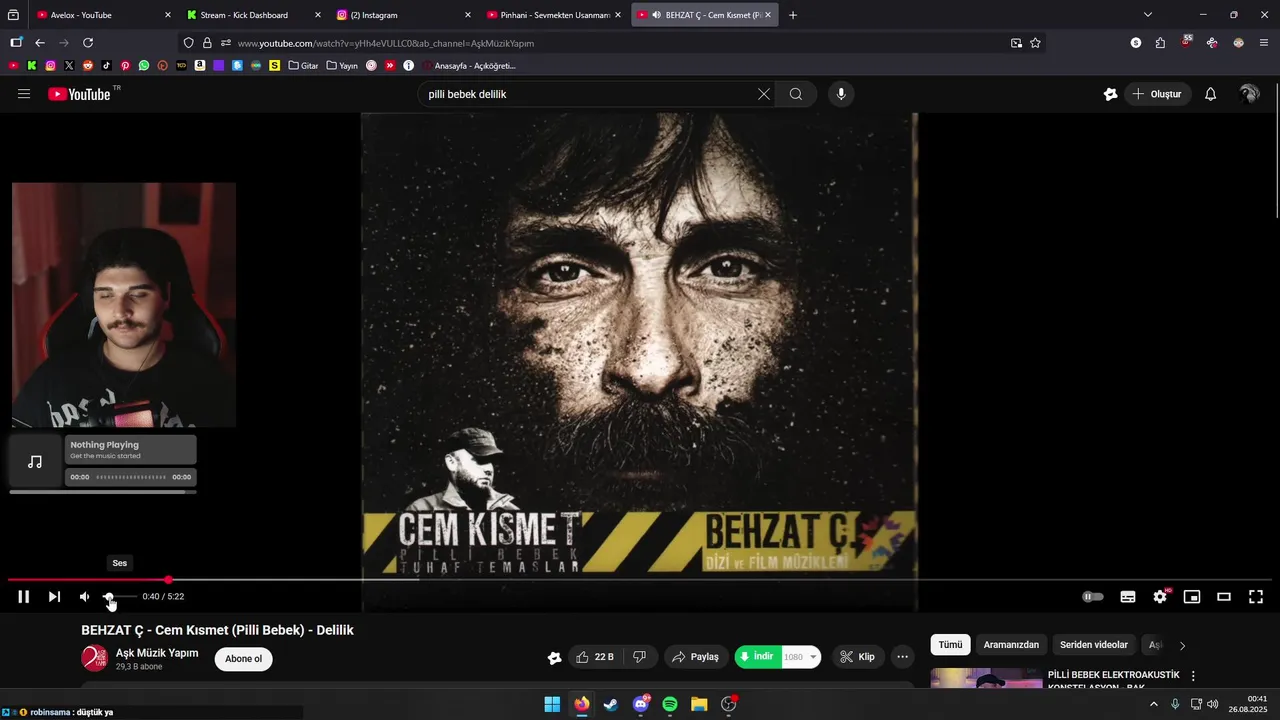Mute the video with the speaker icon

click(84, 597)
